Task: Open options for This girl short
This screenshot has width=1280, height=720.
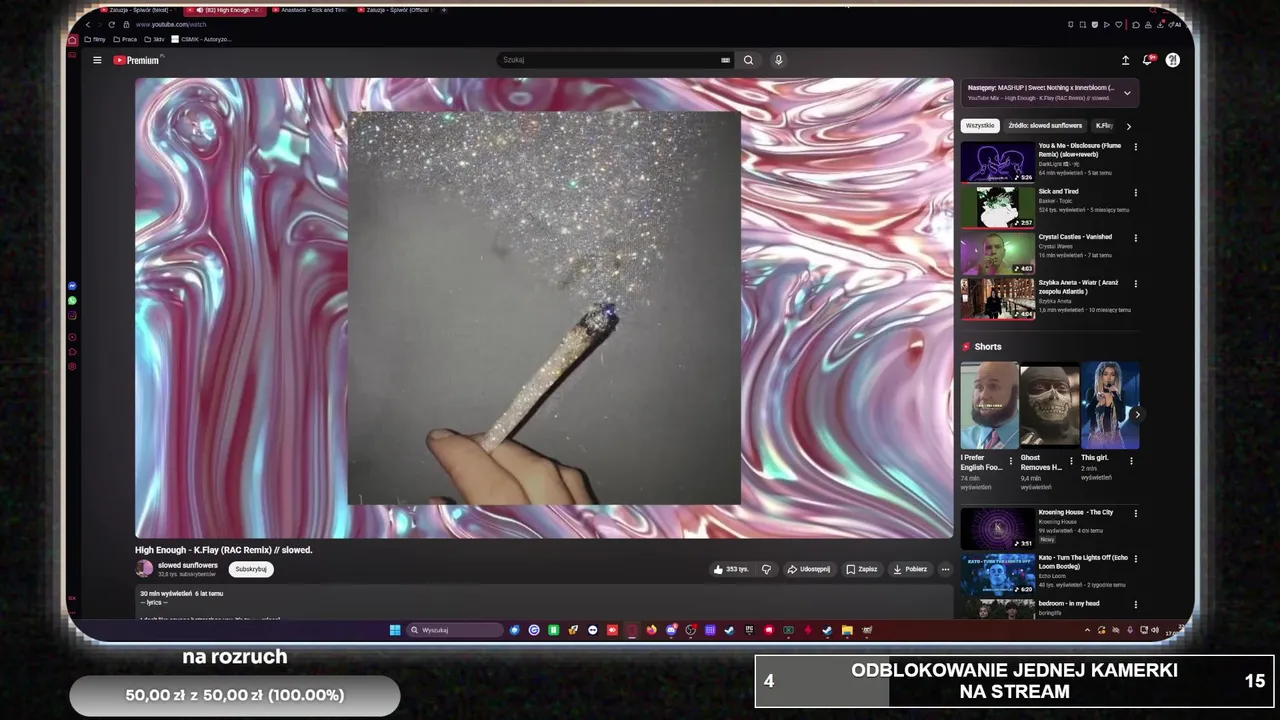Action: pyautogui.click(x=1131, y=461)
